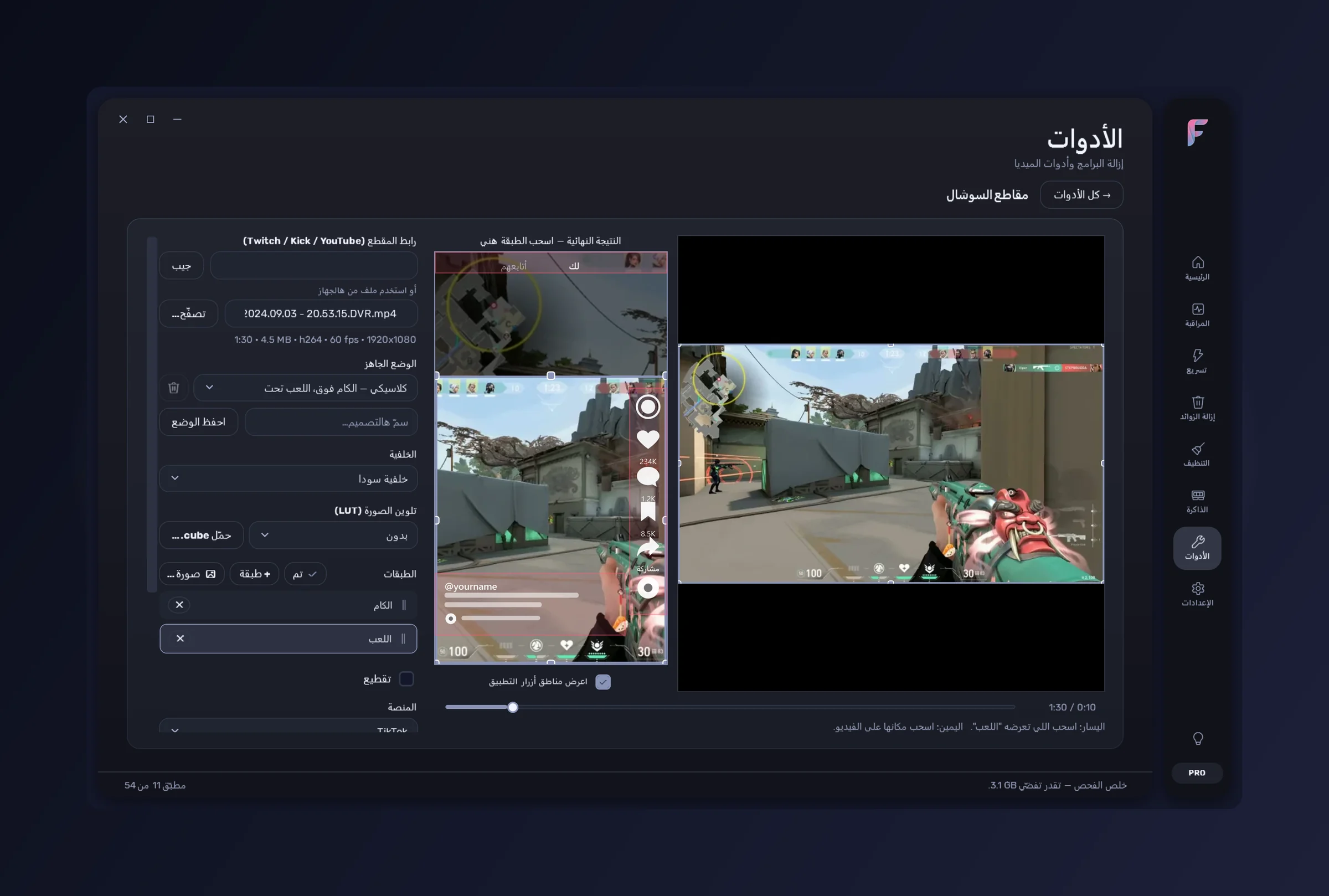Viewport: 1329px width, 896px height.
Task: Click the video timeline slider handle
Action: (x=513, y=707)
